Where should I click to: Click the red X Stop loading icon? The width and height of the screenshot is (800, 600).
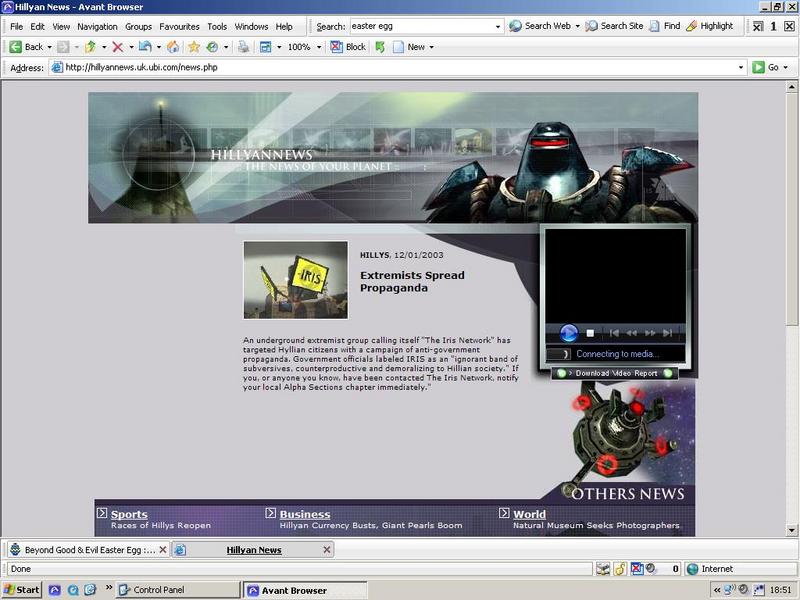(118, 47)
